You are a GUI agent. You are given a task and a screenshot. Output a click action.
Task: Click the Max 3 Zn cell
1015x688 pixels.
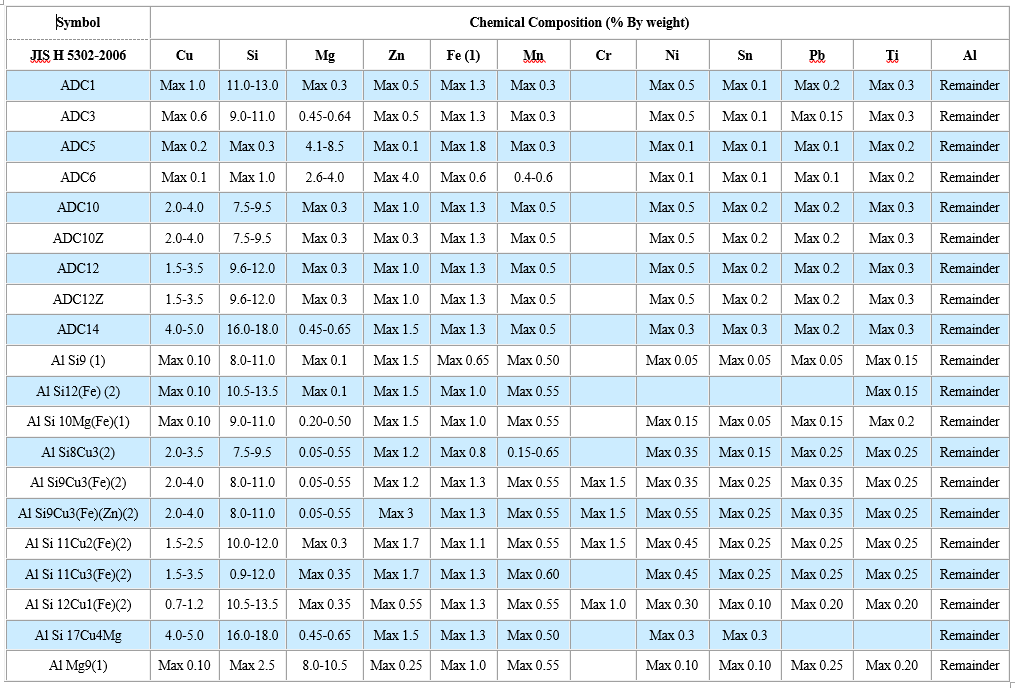[396, 514]
